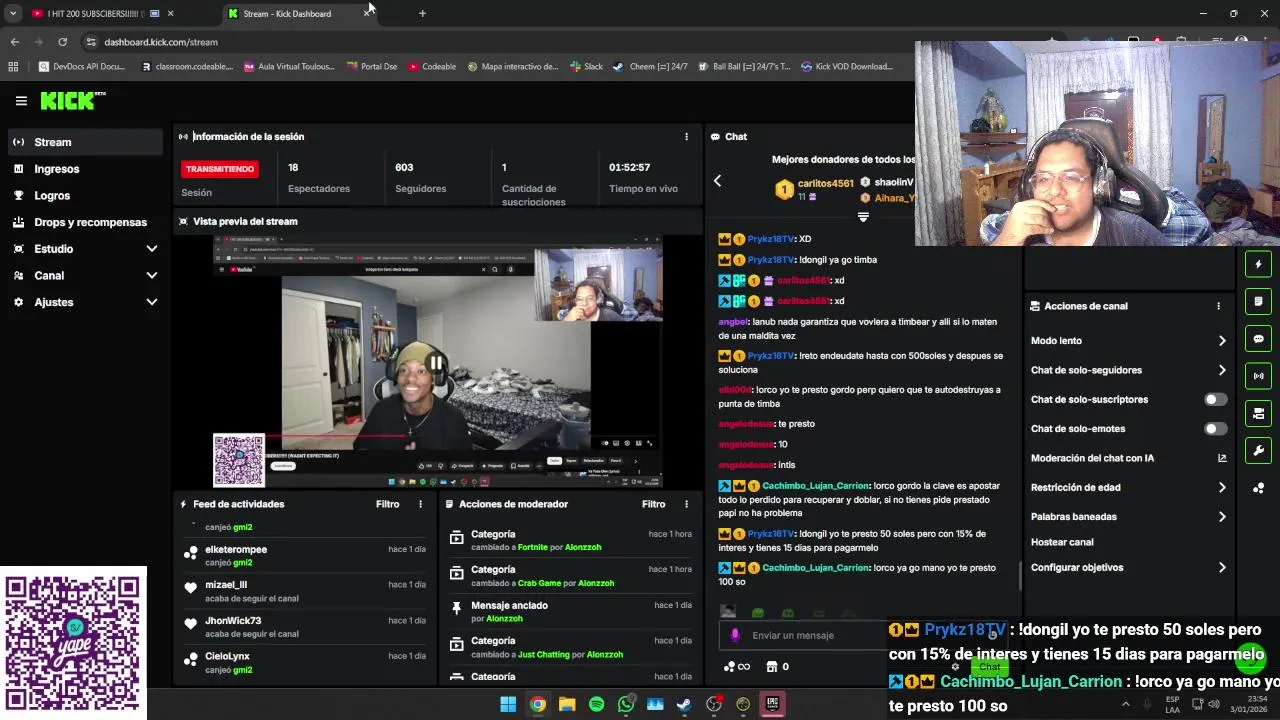Open Spotify from the taskbar
The height and width of the screenshot is (720, 1280).
point(597,704)
